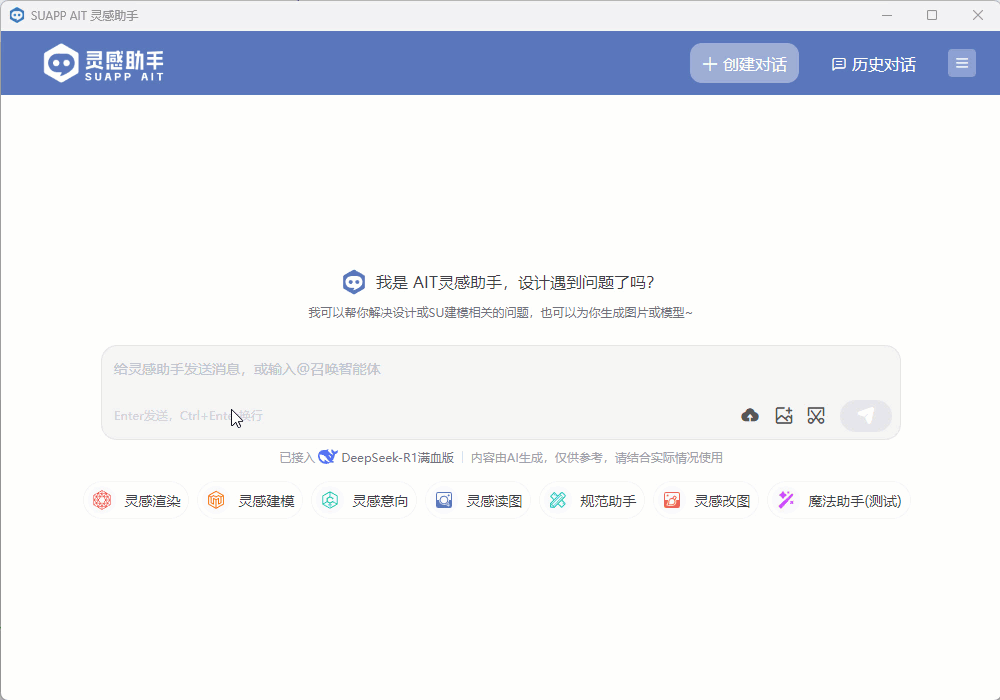Choose the 灵感意向 agent chip
This screenshot has height=700, width=1000.
coord(365,501)
